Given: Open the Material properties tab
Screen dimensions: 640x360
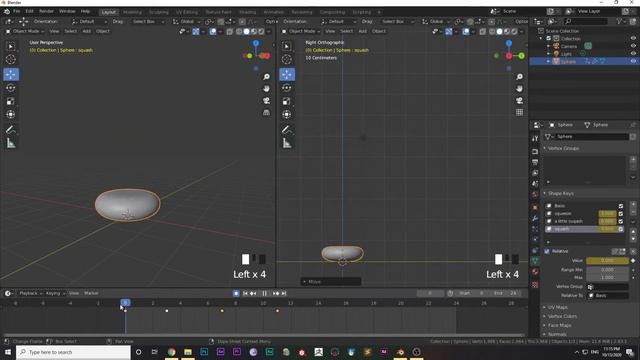Looking at the screenshot, I should coord(535,272).
